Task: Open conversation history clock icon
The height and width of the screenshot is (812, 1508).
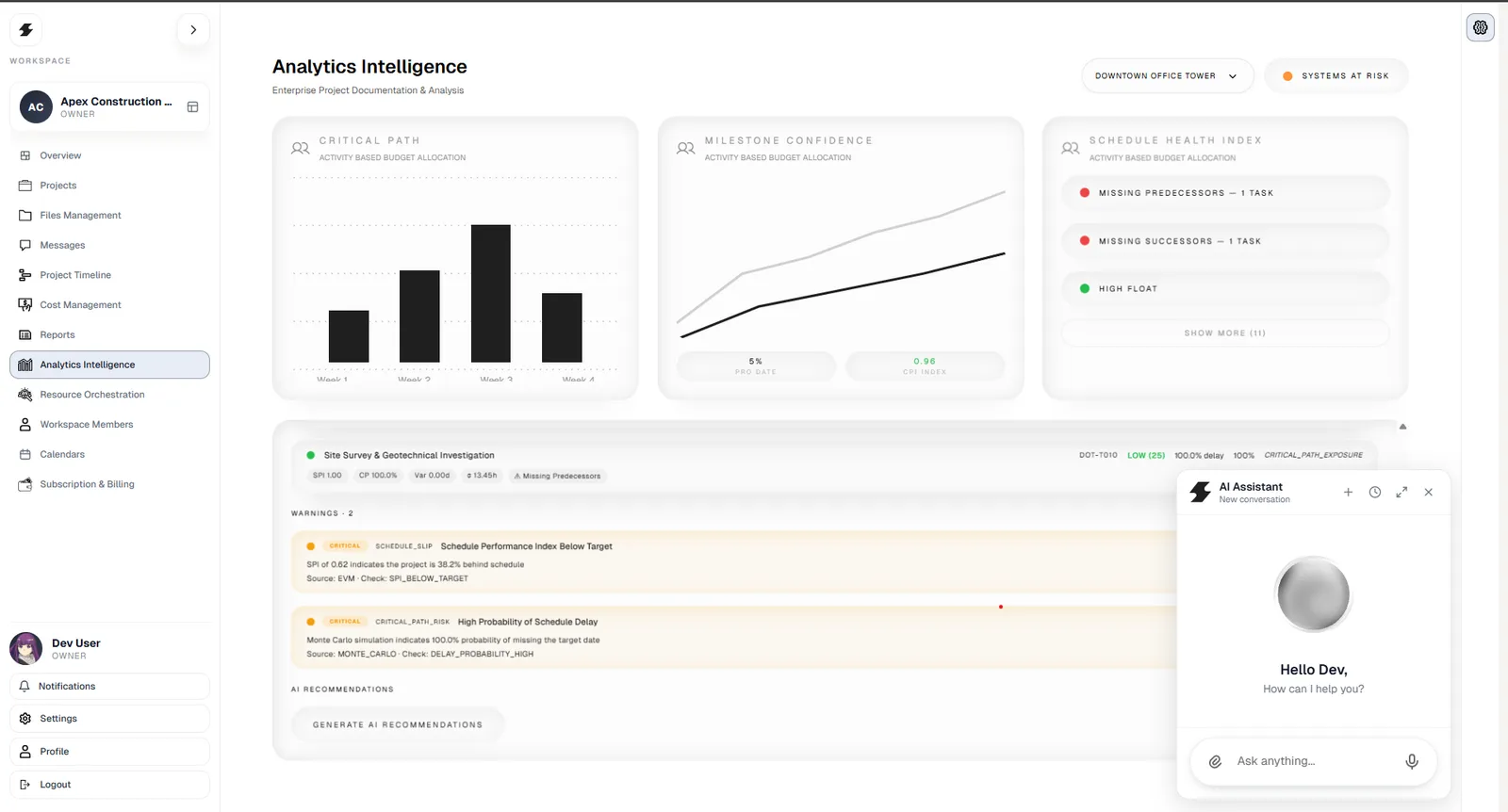Action: [1374, 492]
